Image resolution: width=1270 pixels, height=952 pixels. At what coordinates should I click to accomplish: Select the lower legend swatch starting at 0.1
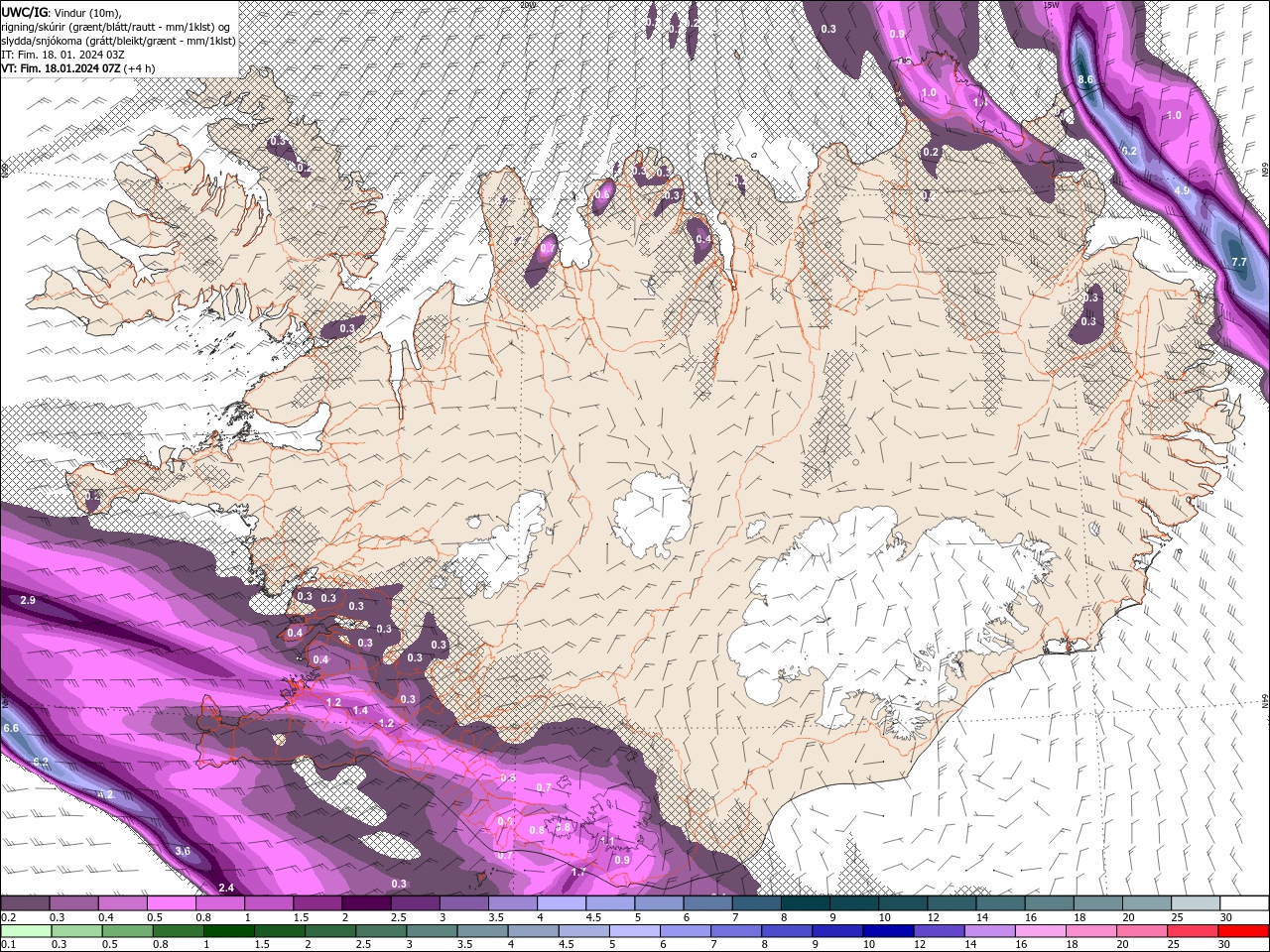[26, 930]
